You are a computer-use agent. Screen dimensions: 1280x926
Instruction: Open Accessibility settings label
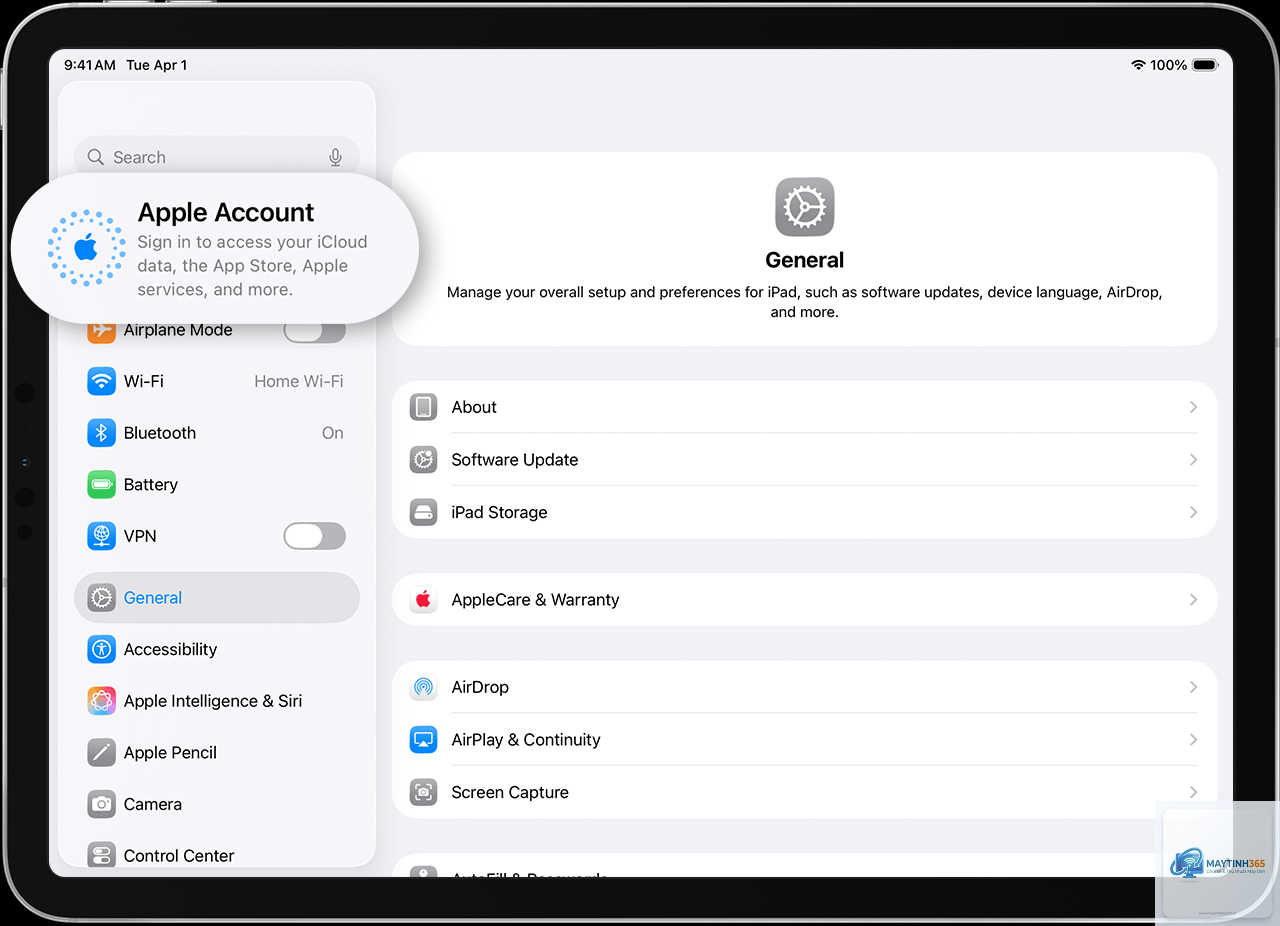tap(170, 649)
